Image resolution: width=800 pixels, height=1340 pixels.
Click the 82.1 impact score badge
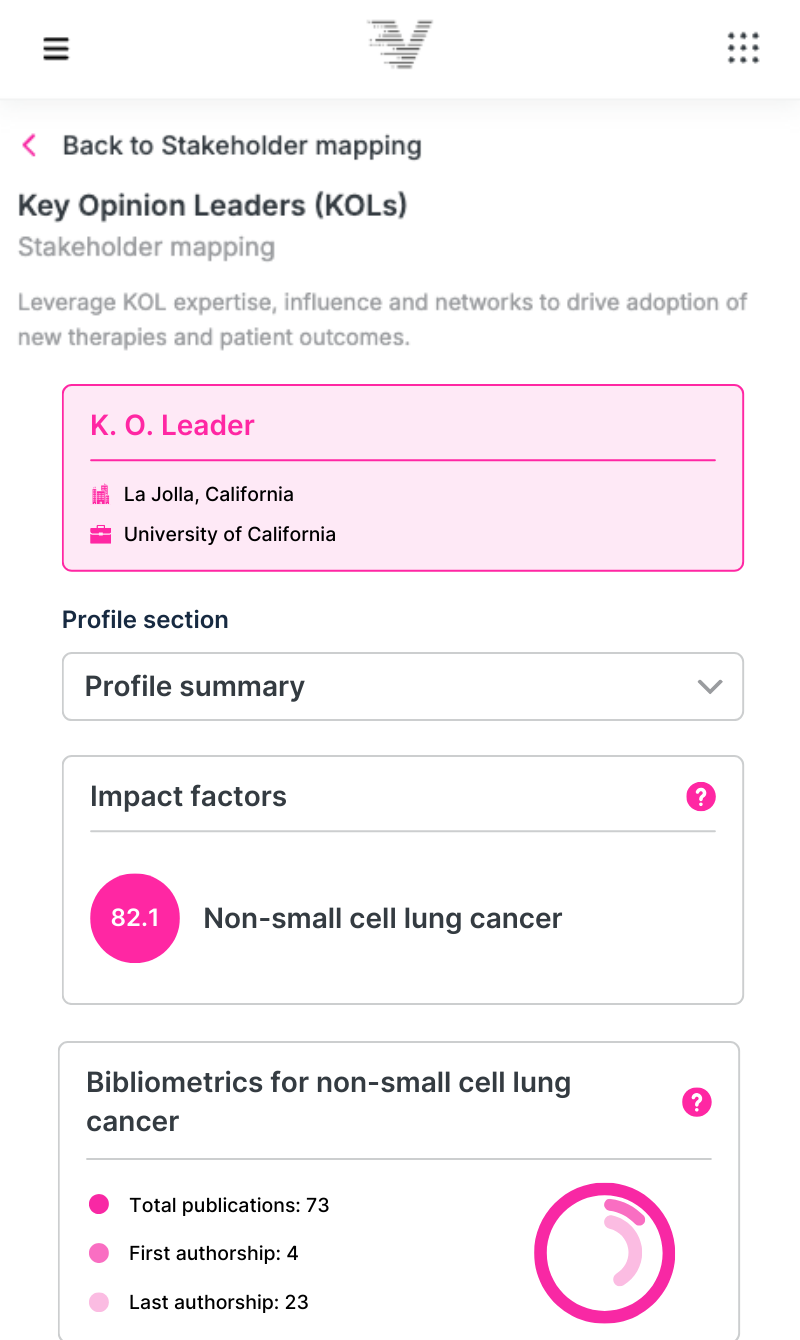point(135,918)
